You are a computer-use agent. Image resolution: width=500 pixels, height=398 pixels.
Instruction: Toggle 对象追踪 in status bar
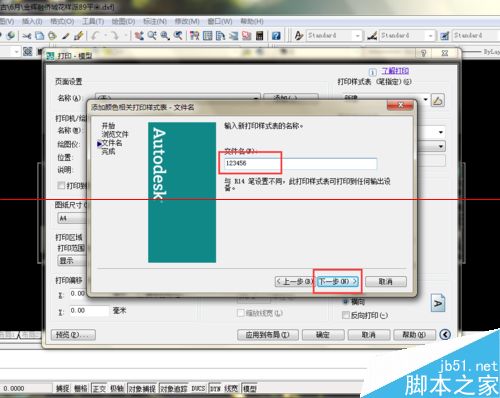(x=174, y=389)
